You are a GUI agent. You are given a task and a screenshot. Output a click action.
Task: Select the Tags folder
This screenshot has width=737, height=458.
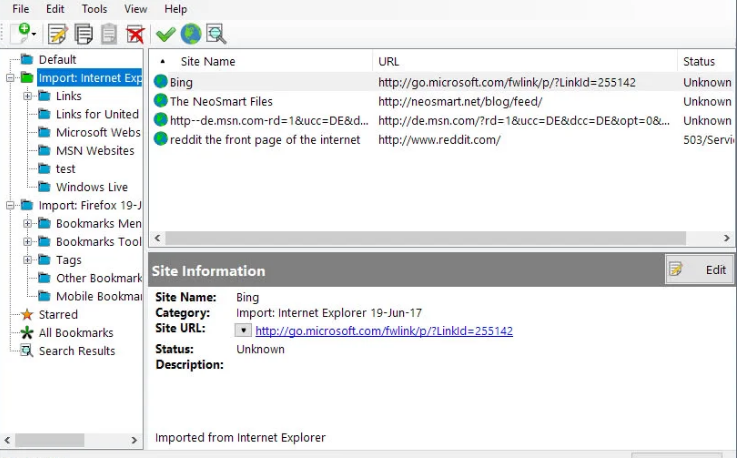pos(69,260)
